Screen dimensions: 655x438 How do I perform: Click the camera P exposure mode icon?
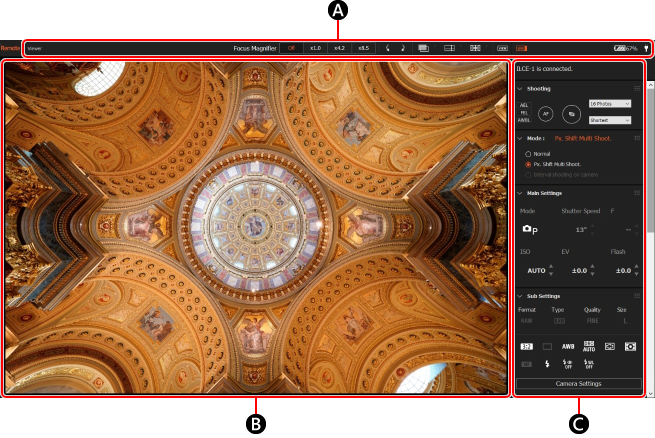(x=530, y=229)
